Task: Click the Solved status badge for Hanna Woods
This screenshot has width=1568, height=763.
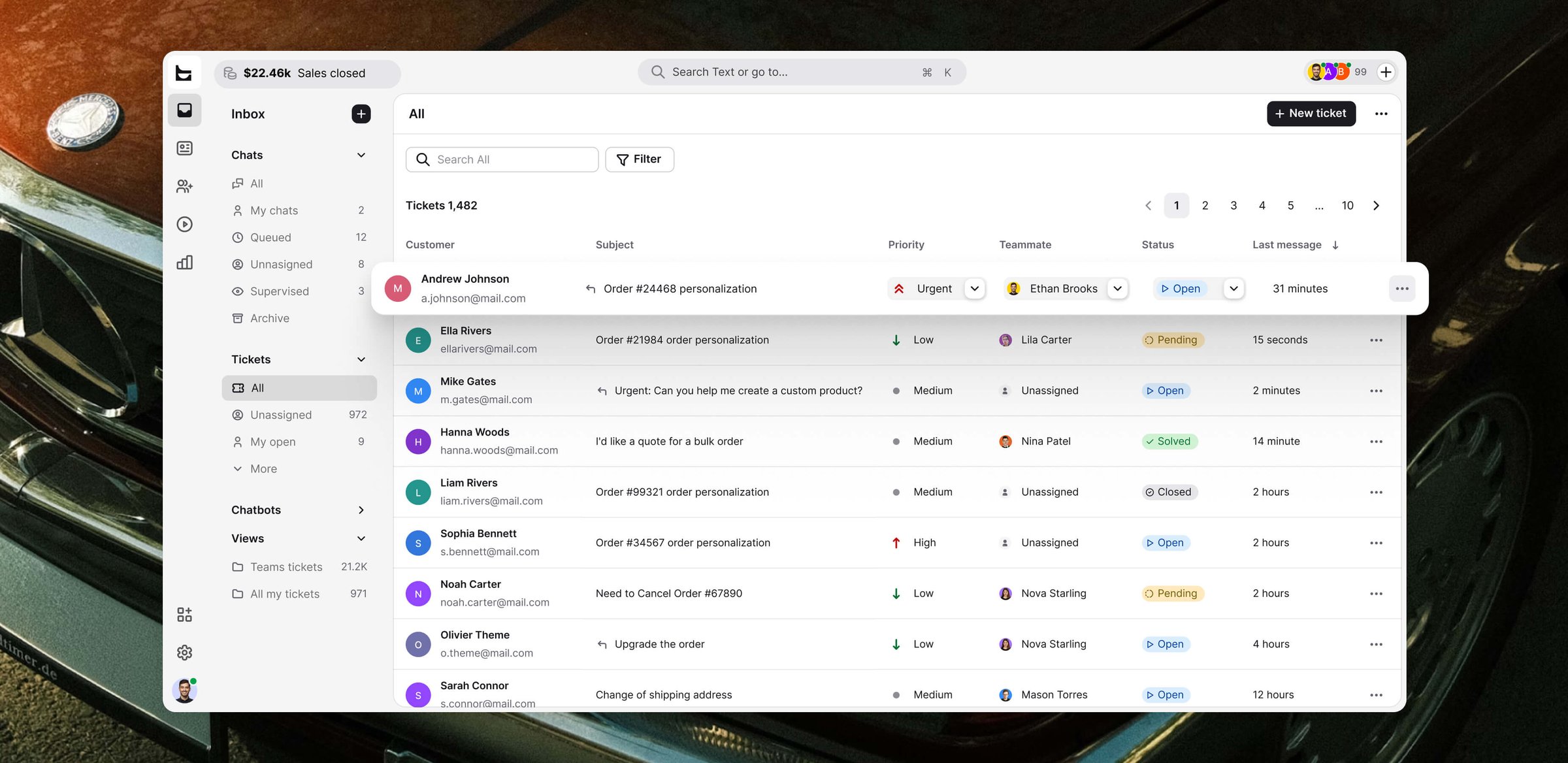Action: (1169, 442)
